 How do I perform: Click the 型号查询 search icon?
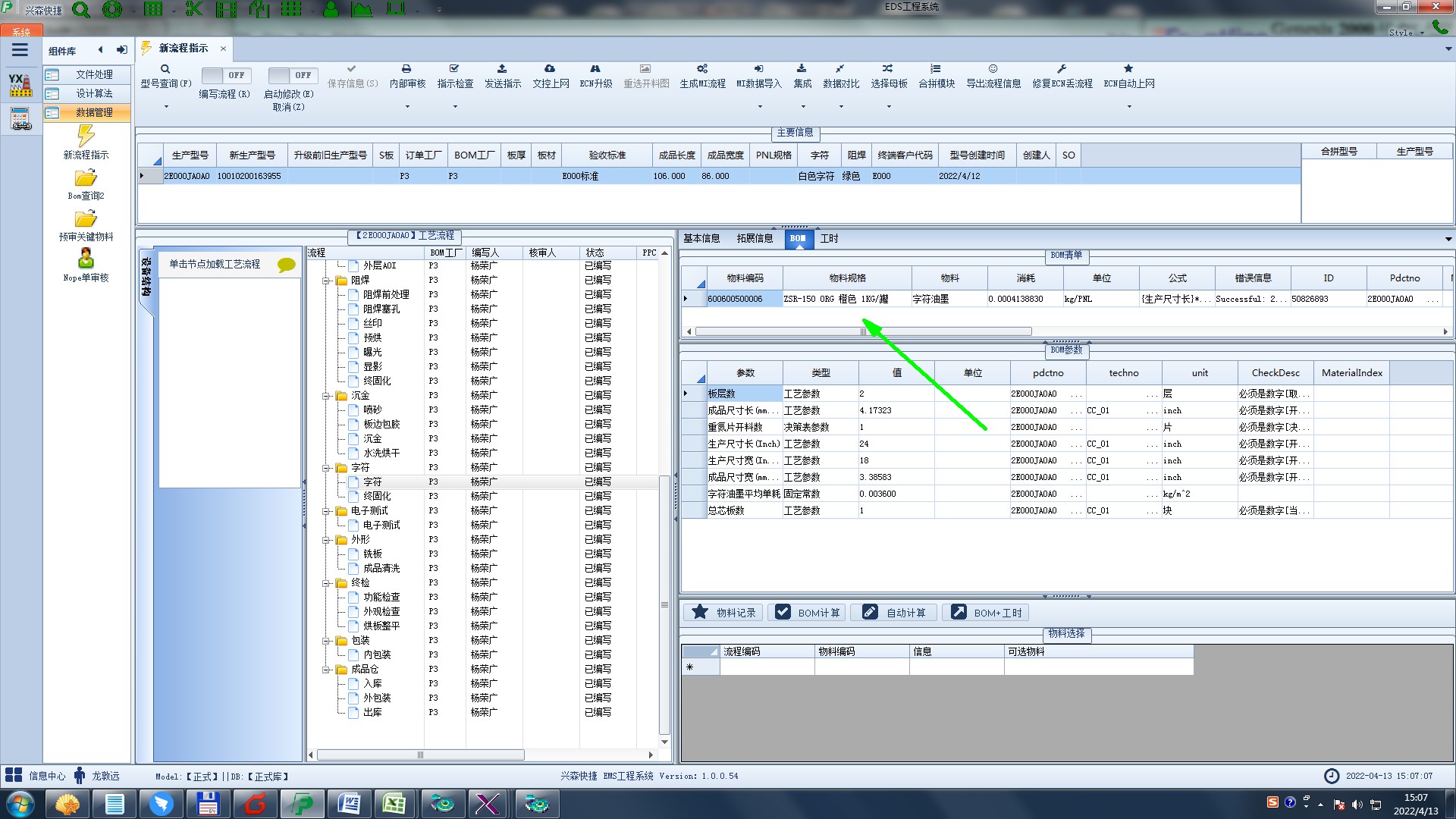click(165, 69)
